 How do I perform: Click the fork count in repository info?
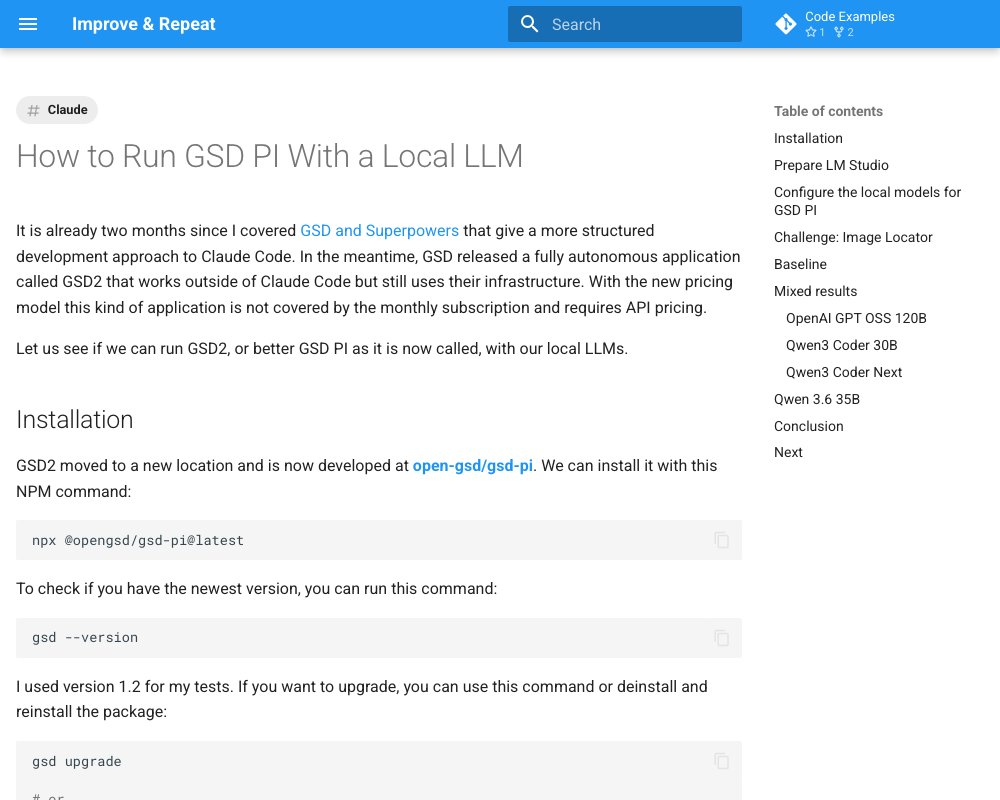coord(844,32)
